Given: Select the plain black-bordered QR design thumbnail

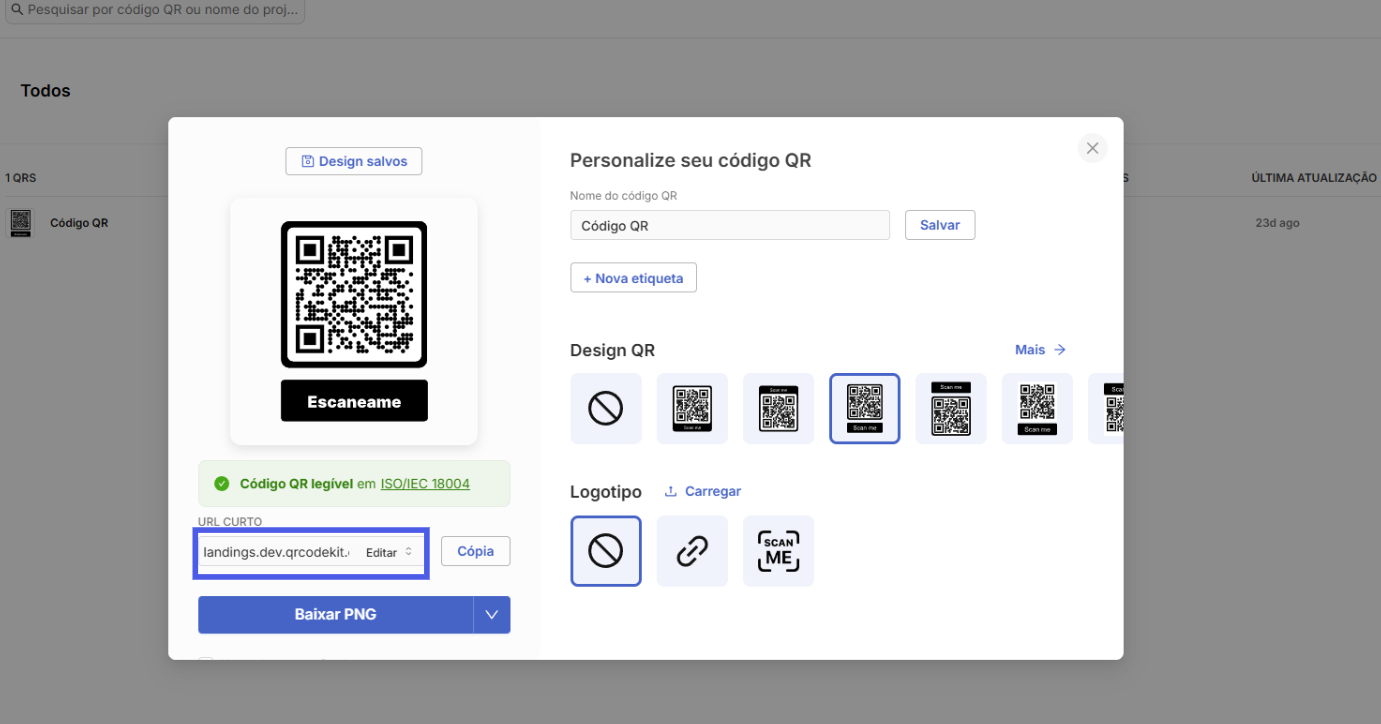Looking at the screenshot, I should point(692,408).
